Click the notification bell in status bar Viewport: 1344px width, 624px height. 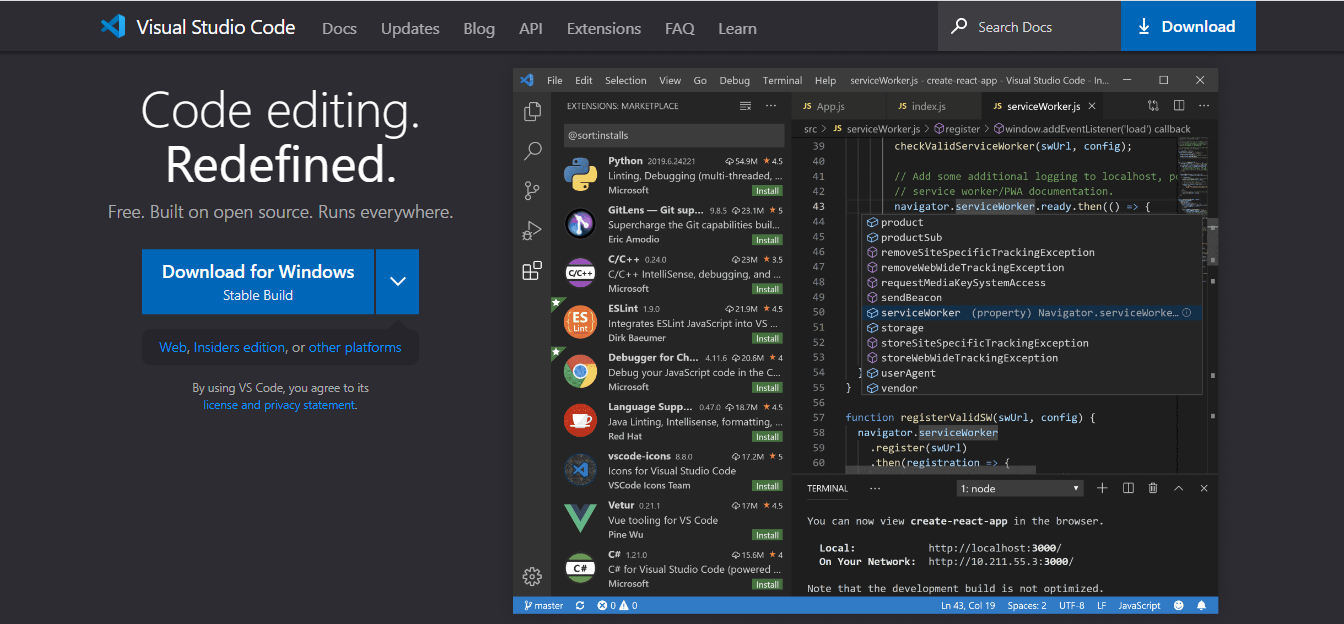tap(1201, 605)
